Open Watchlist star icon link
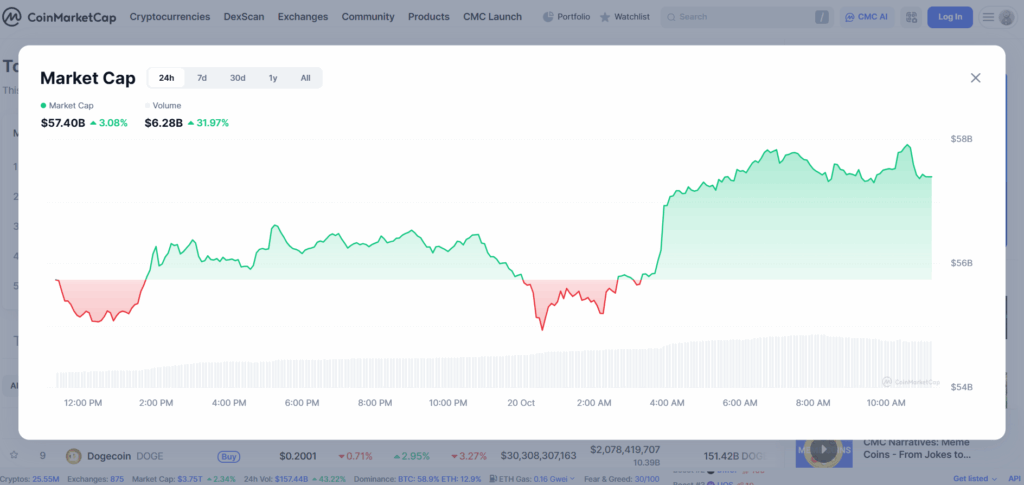Screen dimensions: 1024x485 (x=624, y=17)
